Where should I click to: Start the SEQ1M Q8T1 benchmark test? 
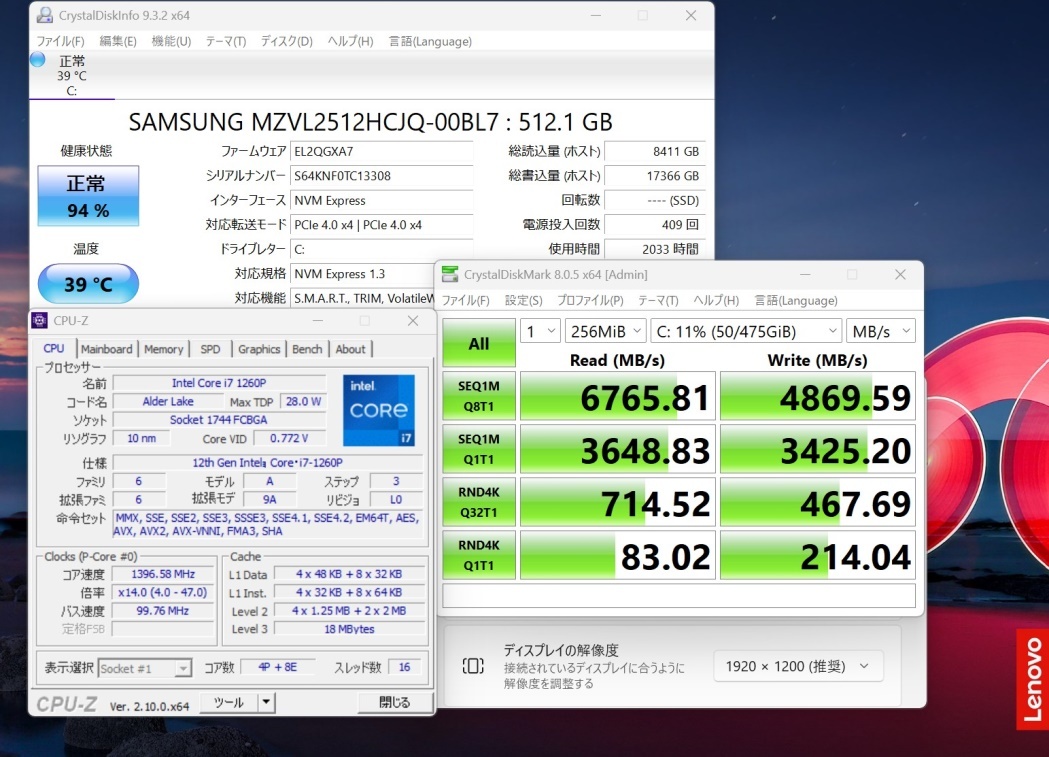[x=479, y=396]
